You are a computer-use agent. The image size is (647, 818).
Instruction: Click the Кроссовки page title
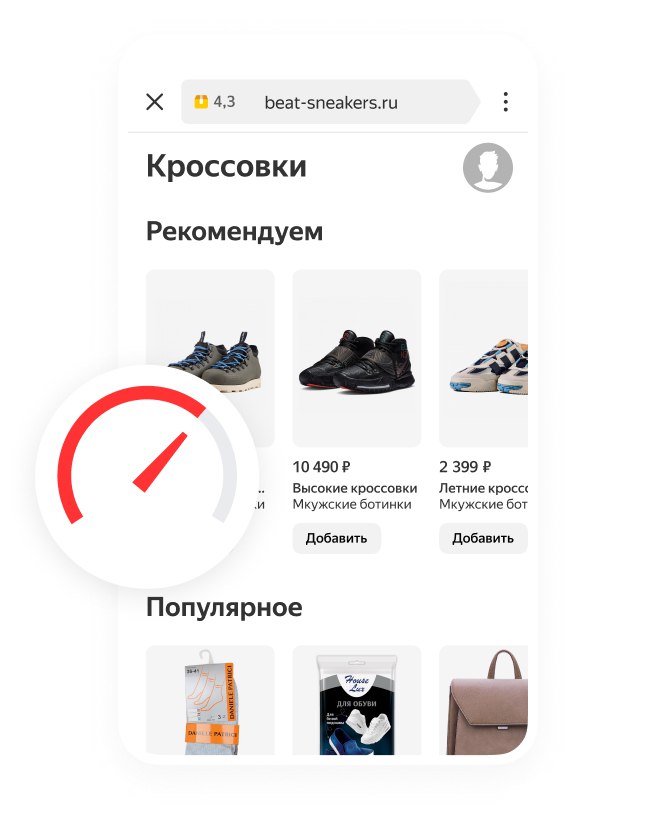226,166
